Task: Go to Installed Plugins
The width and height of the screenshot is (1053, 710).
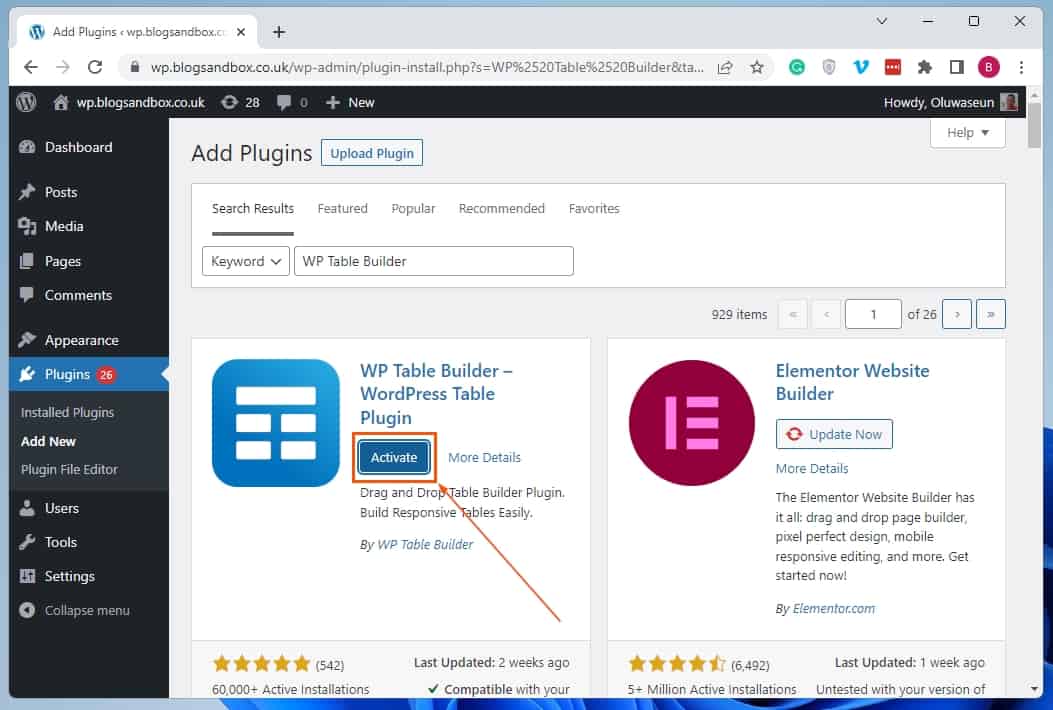Action: point(67,412)
